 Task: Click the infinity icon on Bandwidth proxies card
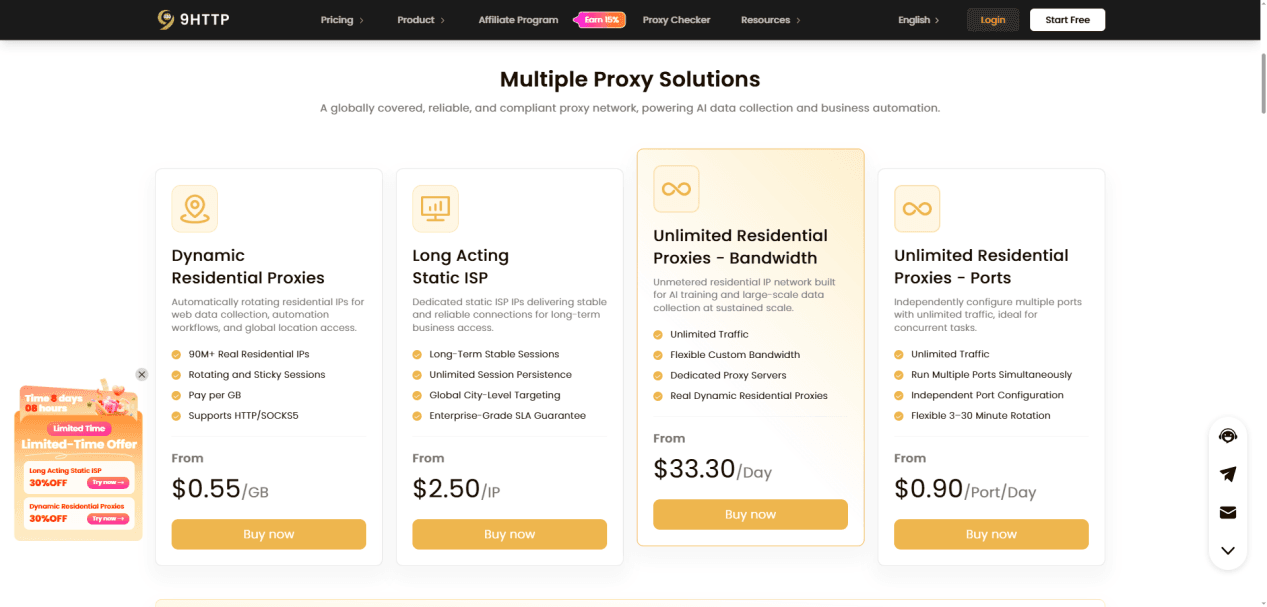point(676,189)
